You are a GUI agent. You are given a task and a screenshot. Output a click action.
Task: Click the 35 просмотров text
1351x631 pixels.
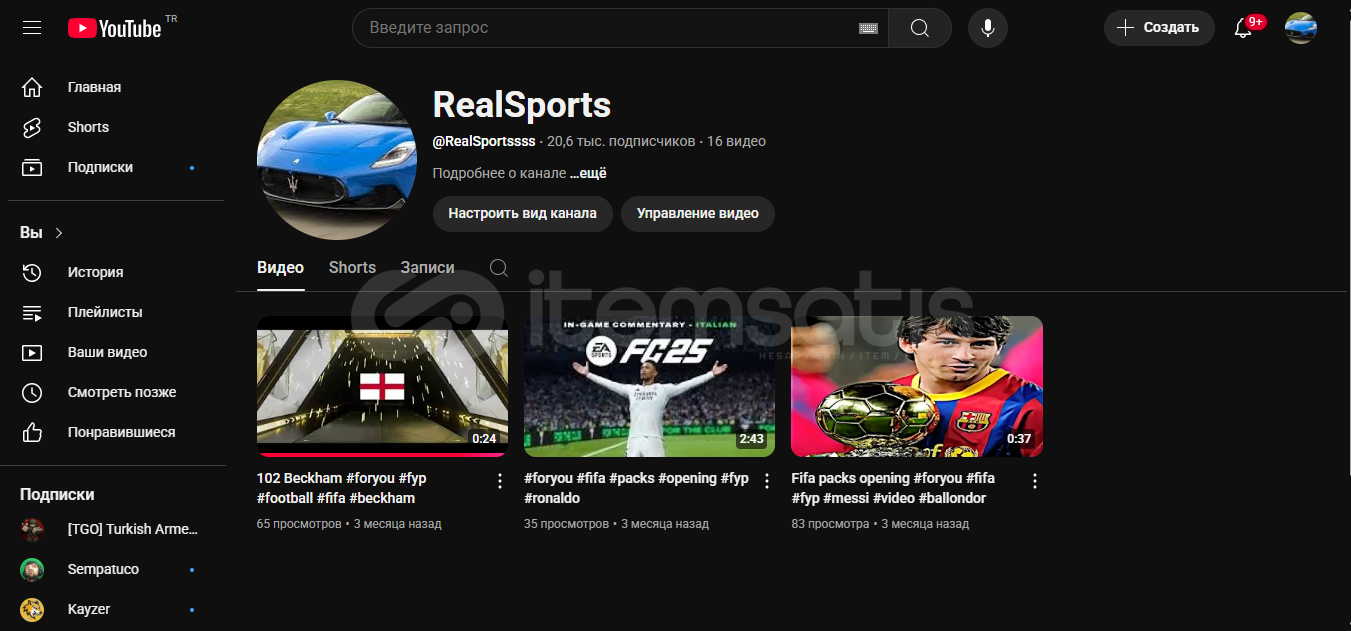(x=566, y=524)
